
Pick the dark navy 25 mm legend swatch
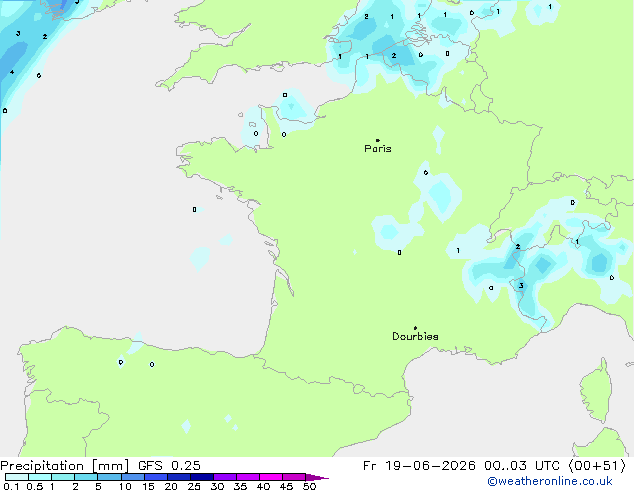202,477
